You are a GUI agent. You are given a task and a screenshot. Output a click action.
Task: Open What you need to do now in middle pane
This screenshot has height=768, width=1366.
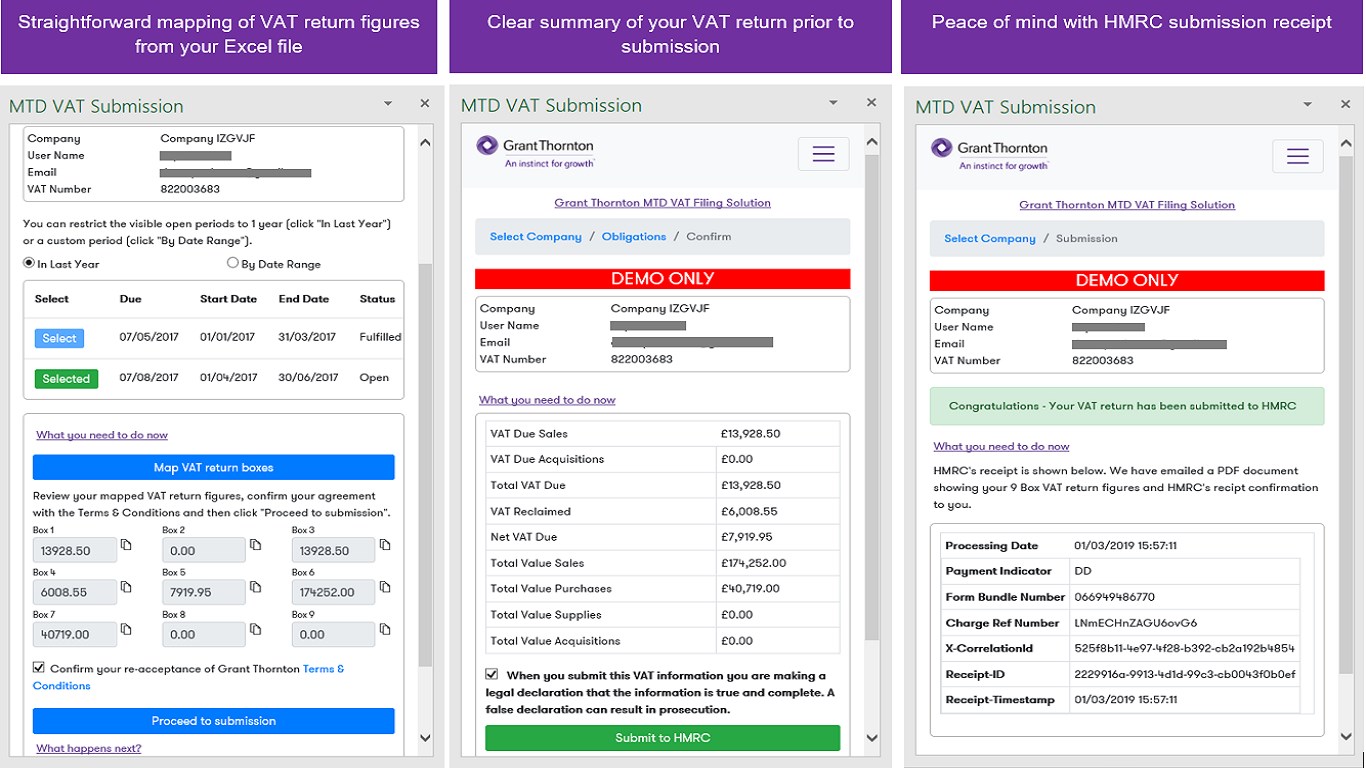click(x=547, y=400)
